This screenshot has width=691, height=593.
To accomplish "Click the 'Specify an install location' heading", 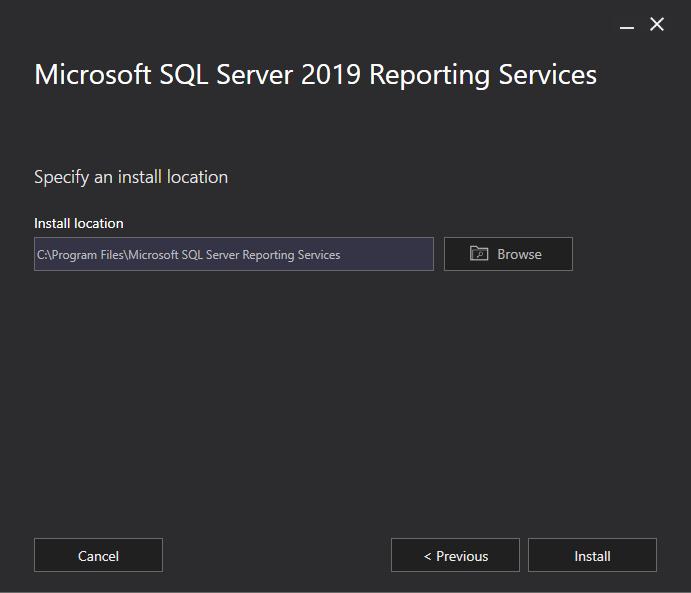I will point(131,177).
